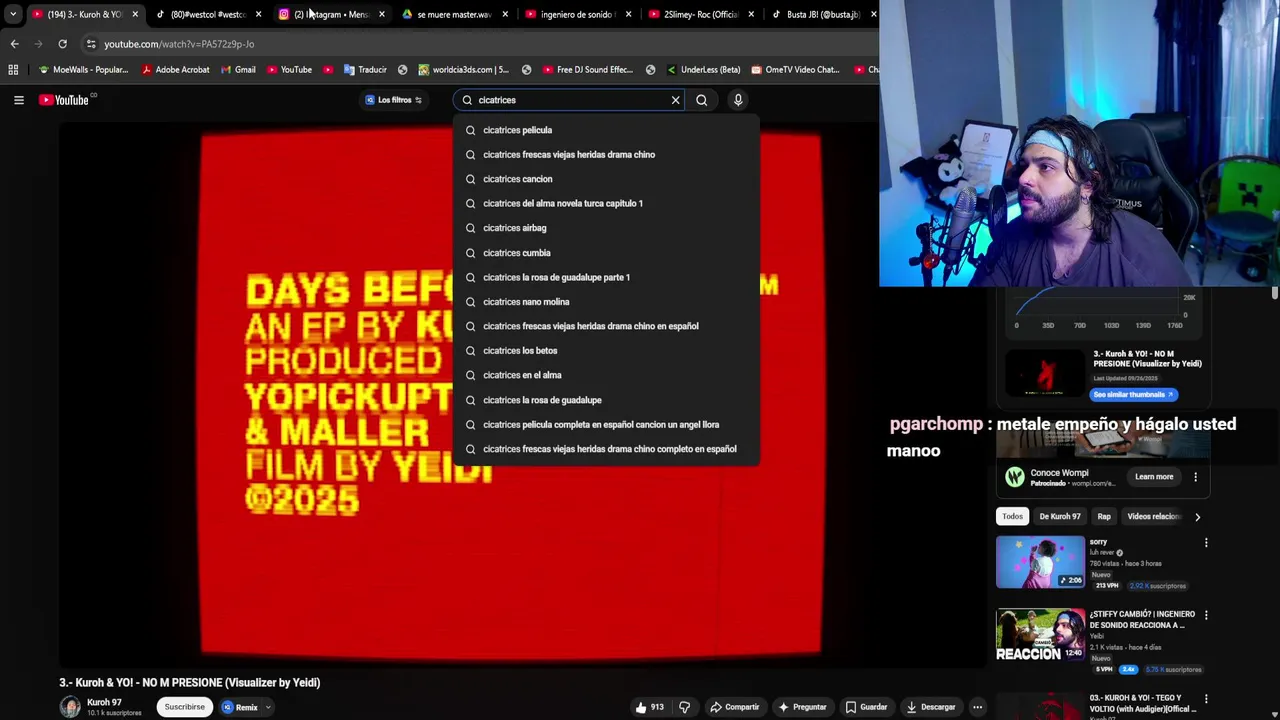Switch to the #westcol TikTok tab
Image resolution: width=1280 pixels, height=720 pixels.
coord(207,14)
